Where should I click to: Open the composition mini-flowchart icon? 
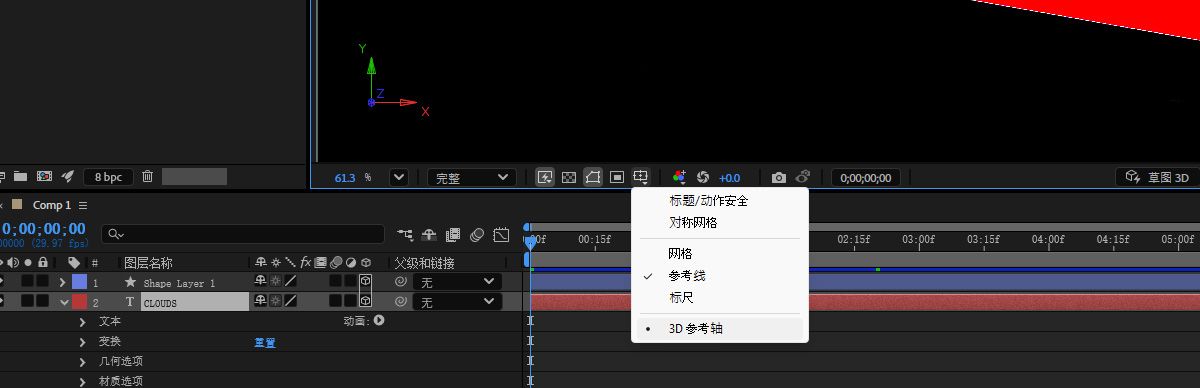pos(405,234)
